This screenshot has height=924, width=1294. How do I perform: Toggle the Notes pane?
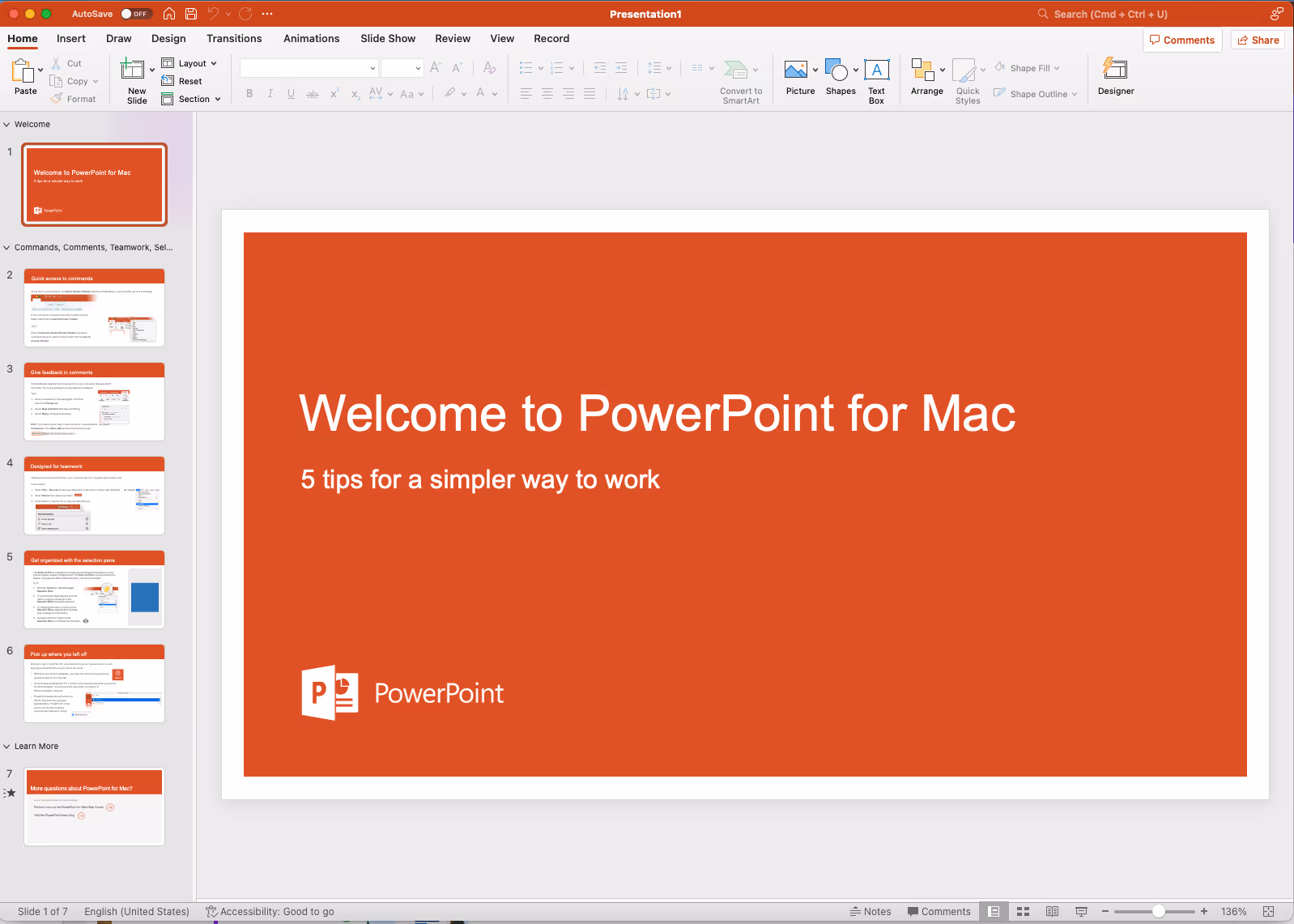tap(870, 911)
